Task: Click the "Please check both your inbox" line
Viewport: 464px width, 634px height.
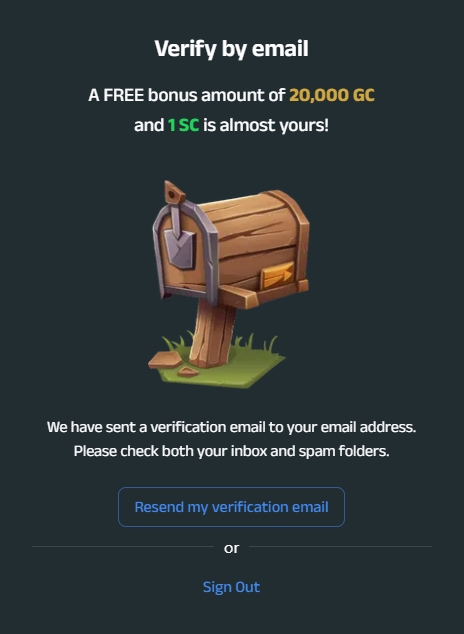Action: [231, 451]
